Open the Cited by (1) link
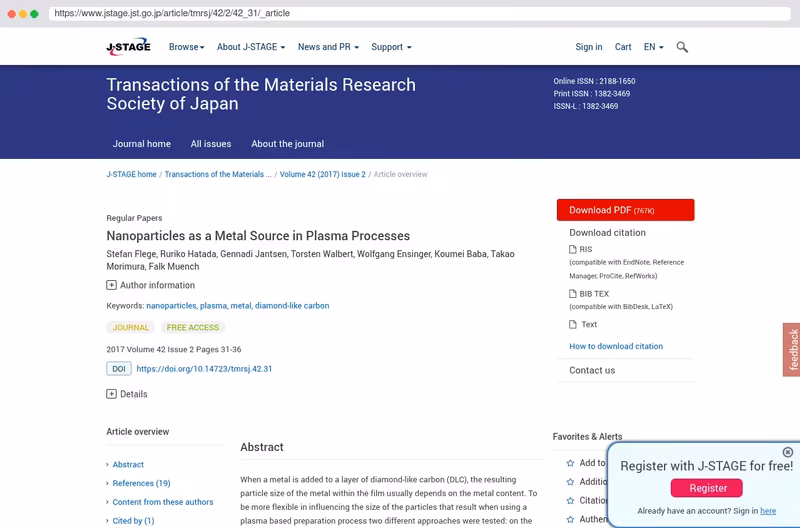Viewport: 800px width, 528px height. (x=133, y=521)
